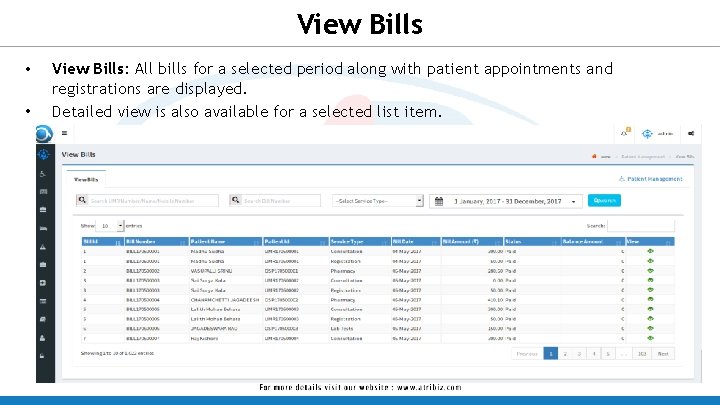Open the notifications bell icon

pyautogui.click(x=625, y=133)
